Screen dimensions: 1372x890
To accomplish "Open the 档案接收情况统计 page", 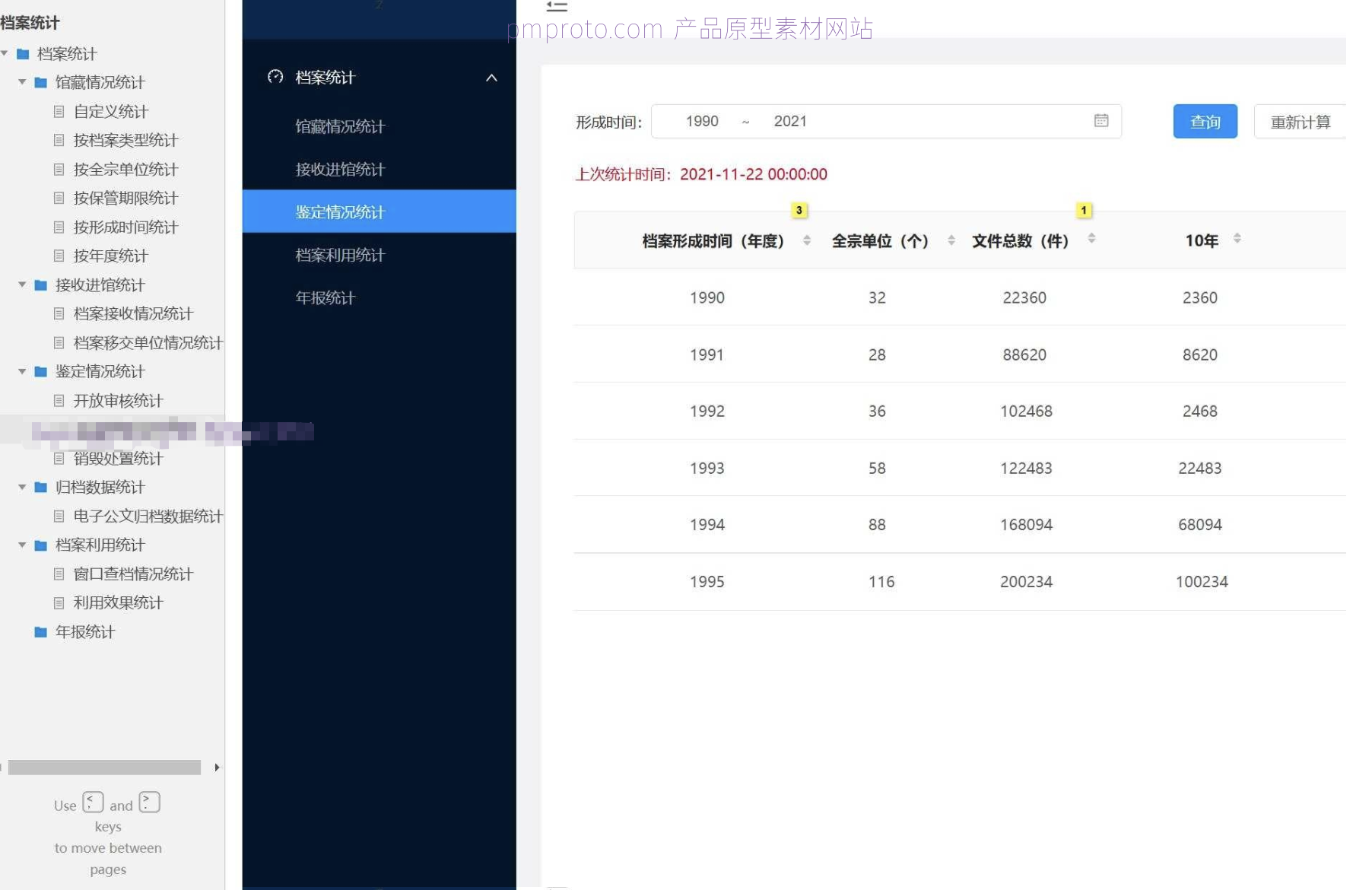I will click(x=133, y=313).
